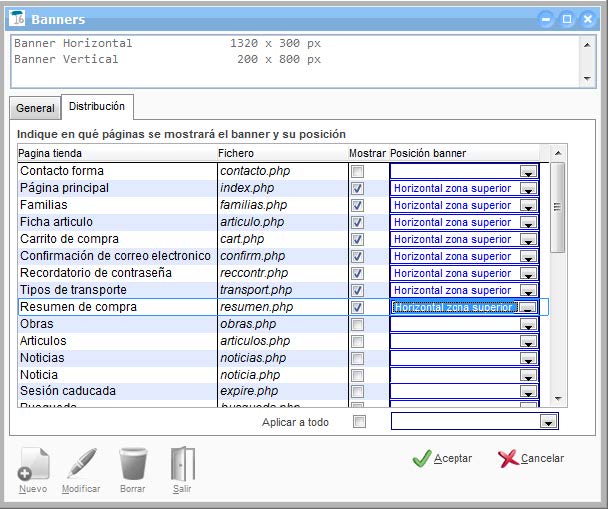The height and width of the screenshot is (509, 609).
Task: Open position dropdown for Página principal
Action: pyautogui.click(x=528, y=188)
